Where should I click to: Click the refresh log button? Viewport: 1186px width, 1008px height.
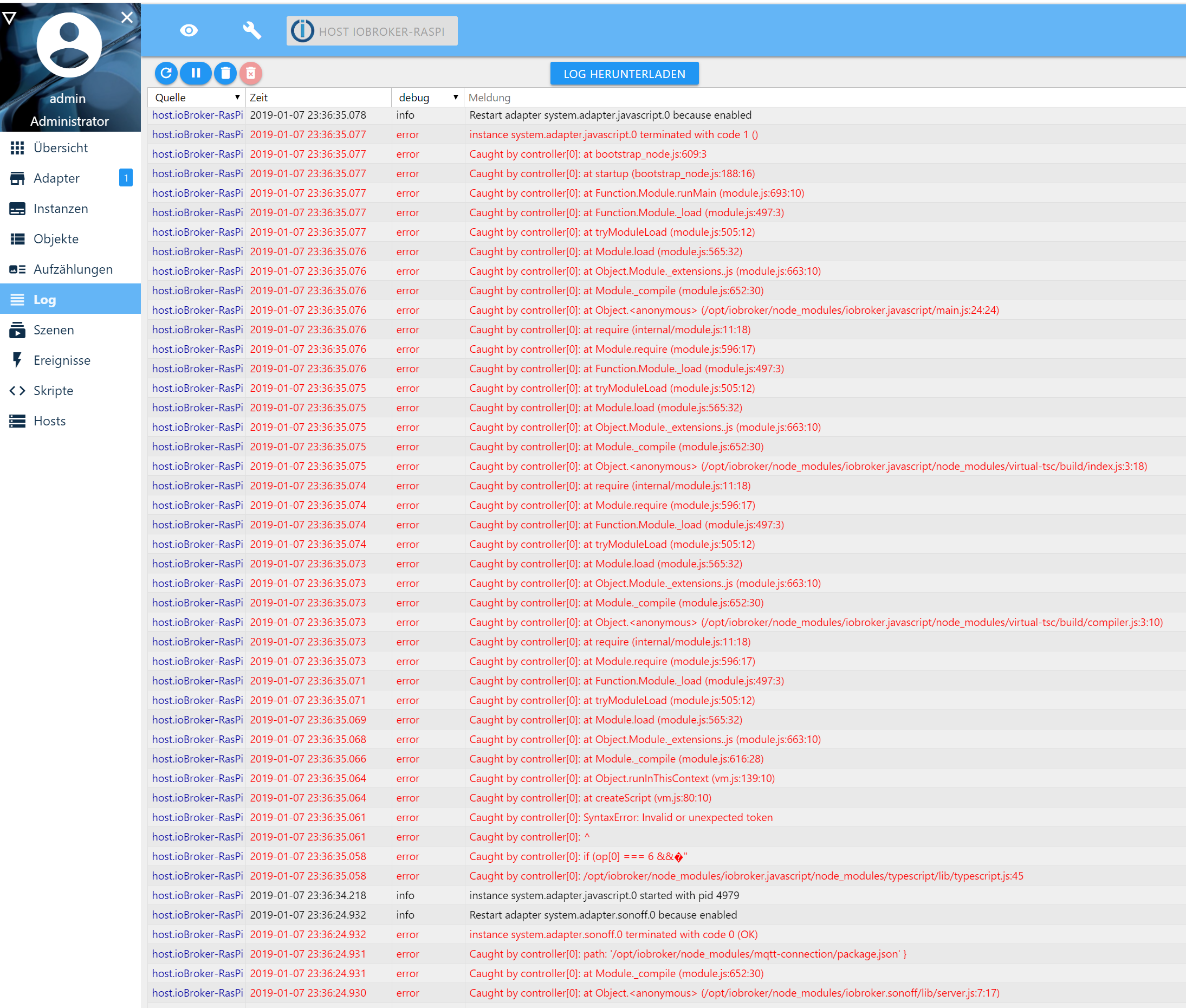[x=166, y=73]
